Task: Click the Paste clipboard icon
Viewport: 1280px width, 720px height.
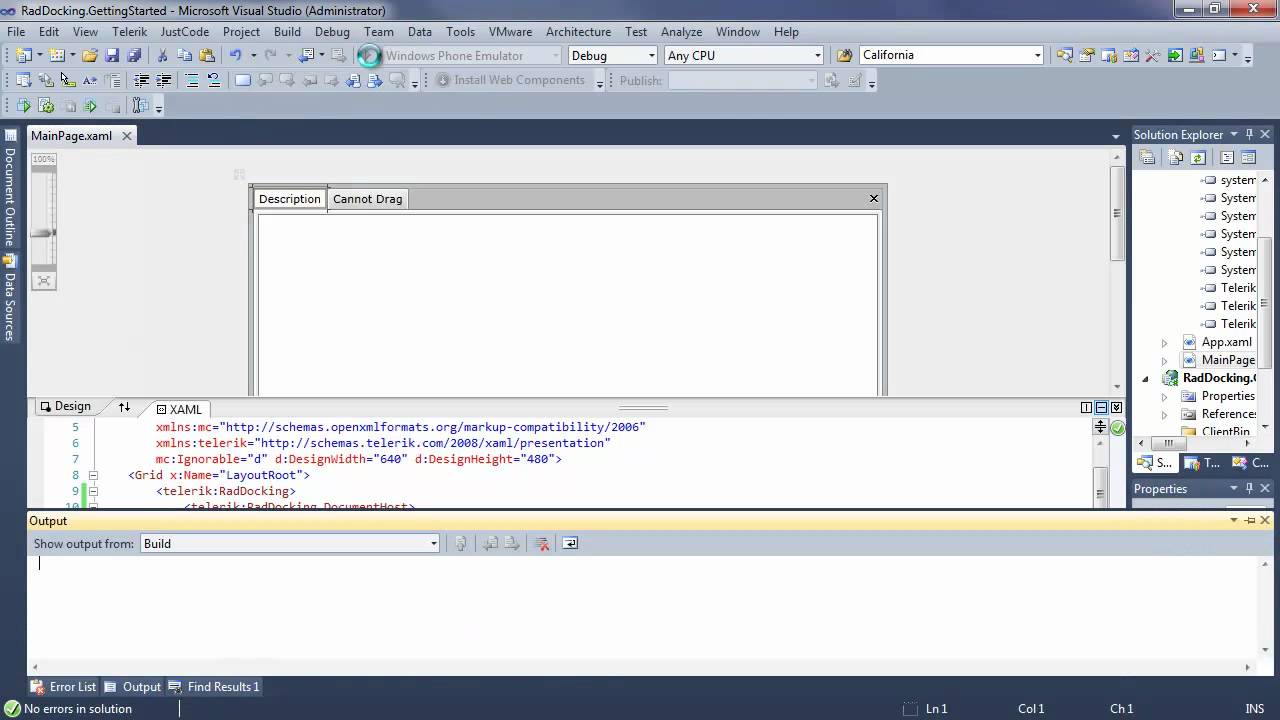Action: pyautogui.click(x=207, y=55)
